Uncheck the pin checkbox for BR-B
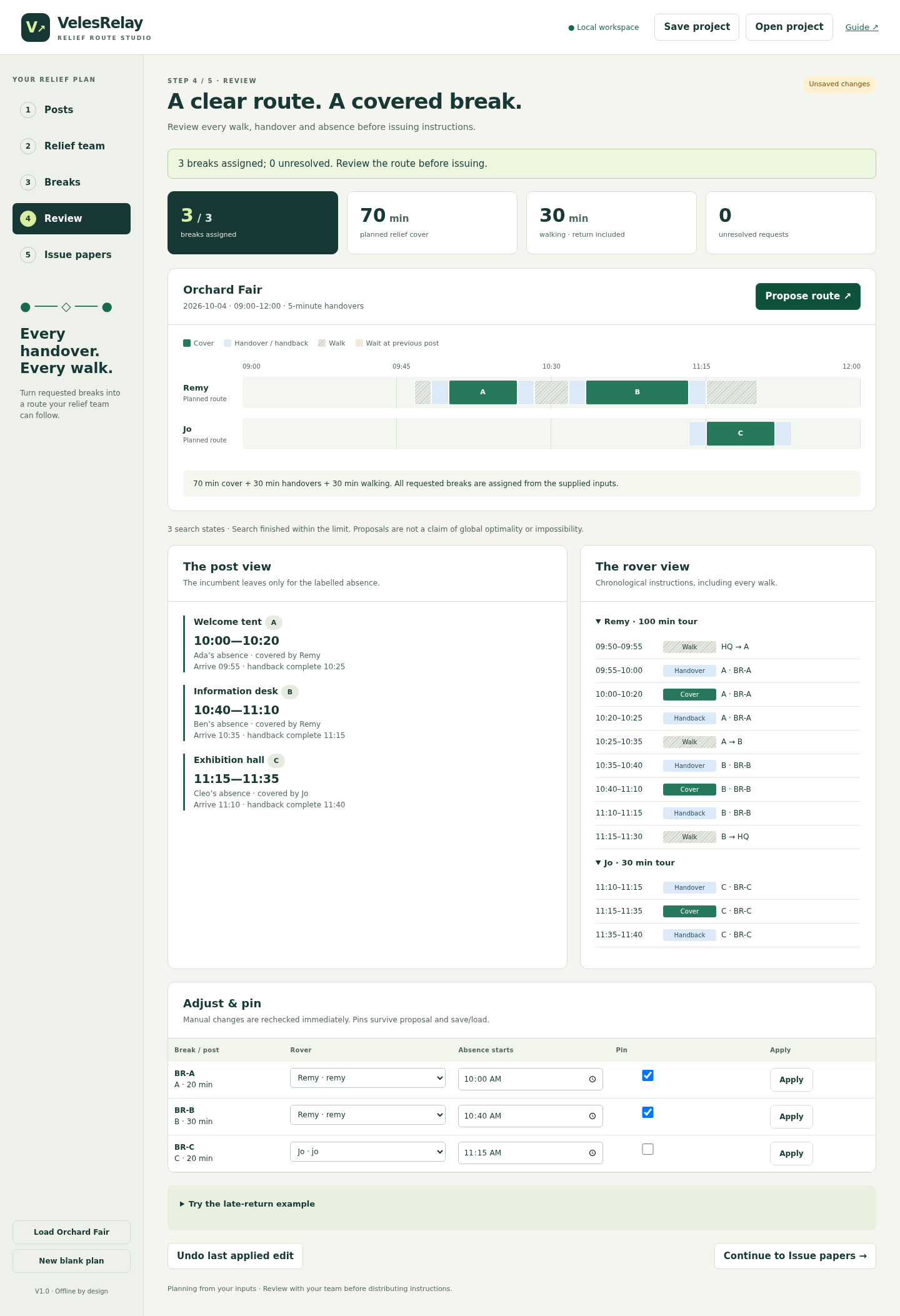This screenshot has height=1316, width=900. 648,1112
